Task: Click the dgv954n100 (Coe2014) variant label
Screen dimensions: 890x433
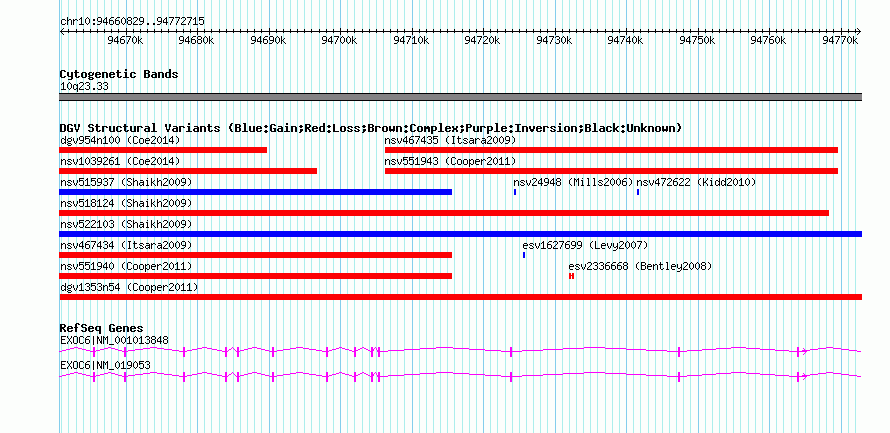Action: pyautogui.click(x=120, y=140)
